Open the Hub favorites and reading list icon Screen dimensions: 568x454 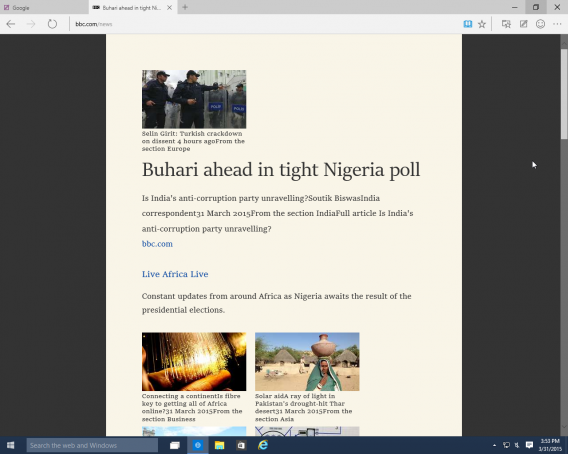pyautogui.click(x=506, y=24)
